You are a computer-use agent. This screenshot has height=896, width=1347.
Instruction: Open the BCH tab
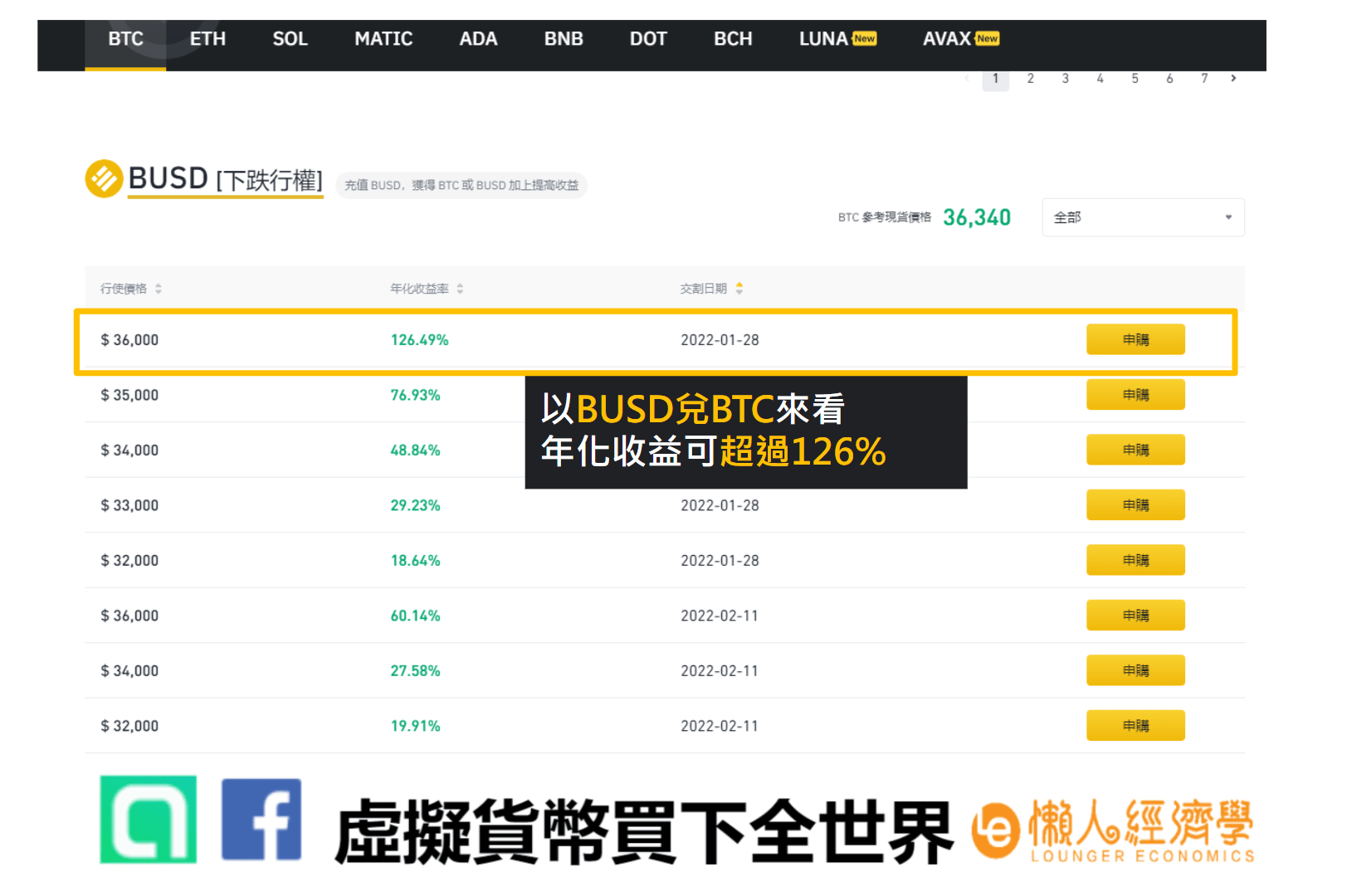point(733,39)
